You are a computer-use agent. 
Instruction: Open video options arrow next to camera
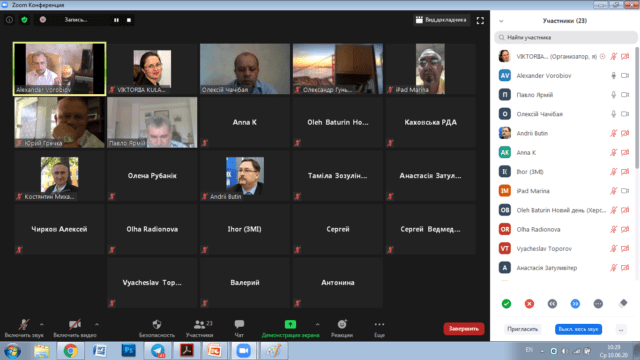(x=97, y=324)
